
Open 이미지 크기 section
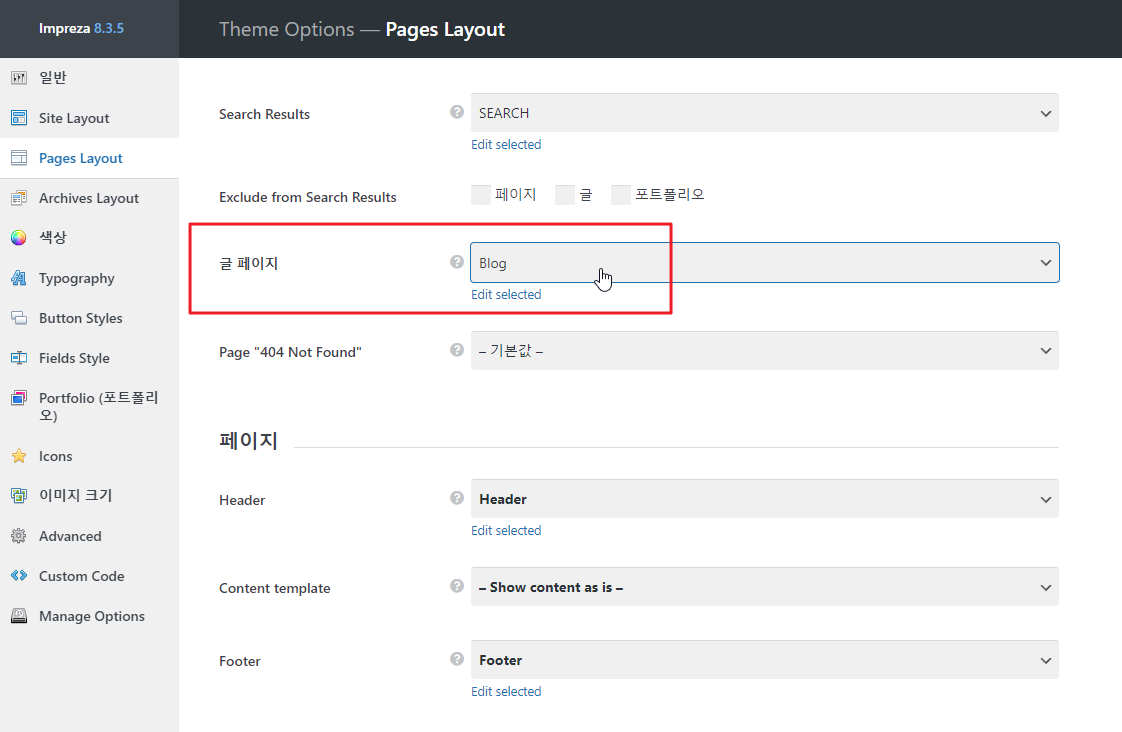[x=89, y=495]
